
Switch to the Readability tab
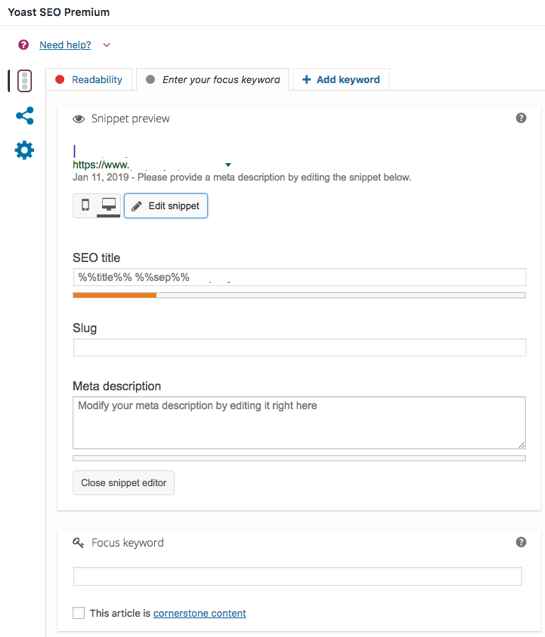pos(89,80)
